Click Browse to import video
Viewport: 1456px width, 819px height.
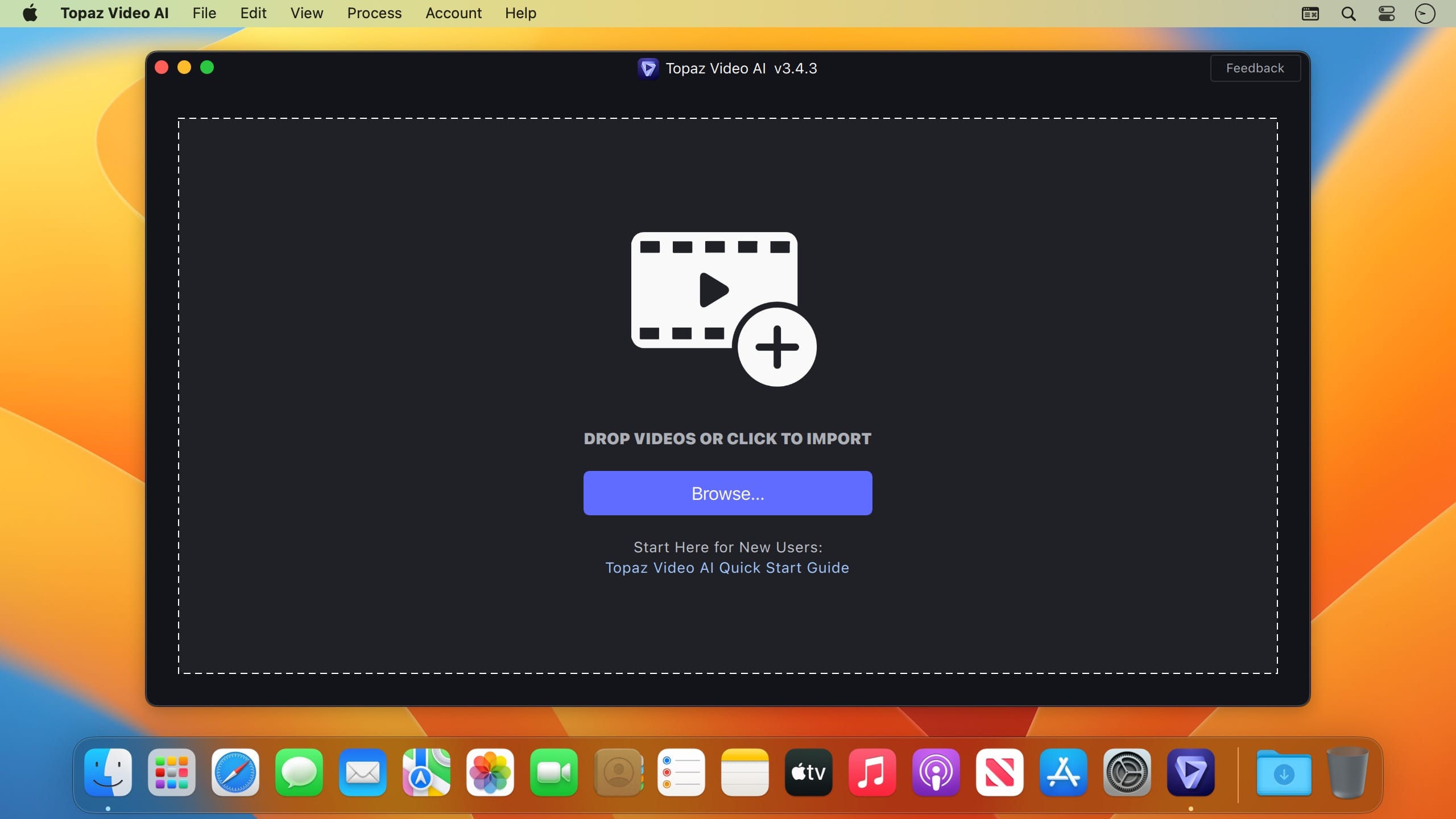coord(728,493)
